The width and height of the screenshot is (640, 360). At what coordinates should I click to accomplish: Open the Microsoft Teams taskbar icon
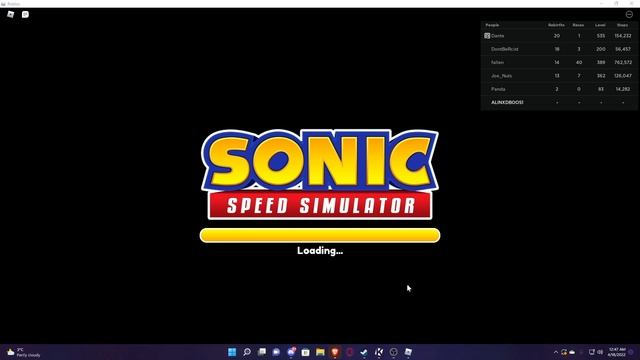click(x=291, y=352)
